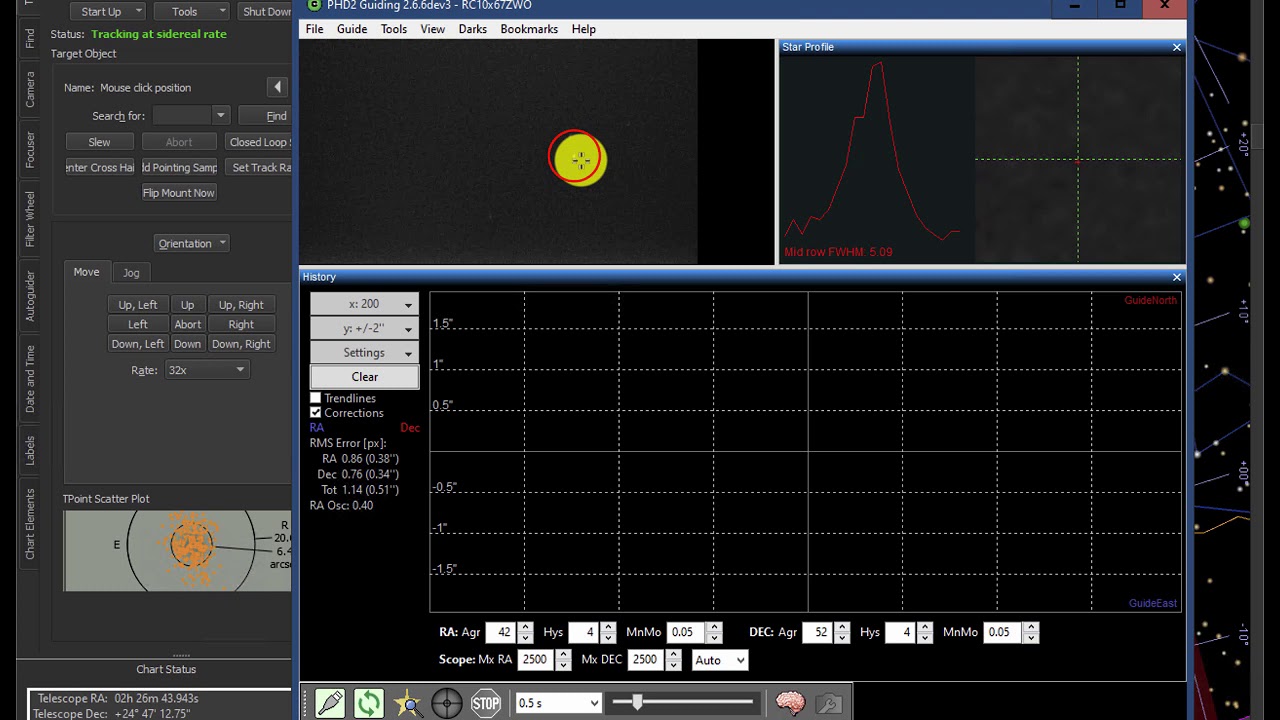Click the Mx RA 2500 field
The image size is (1280, 720).
tap(536, 660)
